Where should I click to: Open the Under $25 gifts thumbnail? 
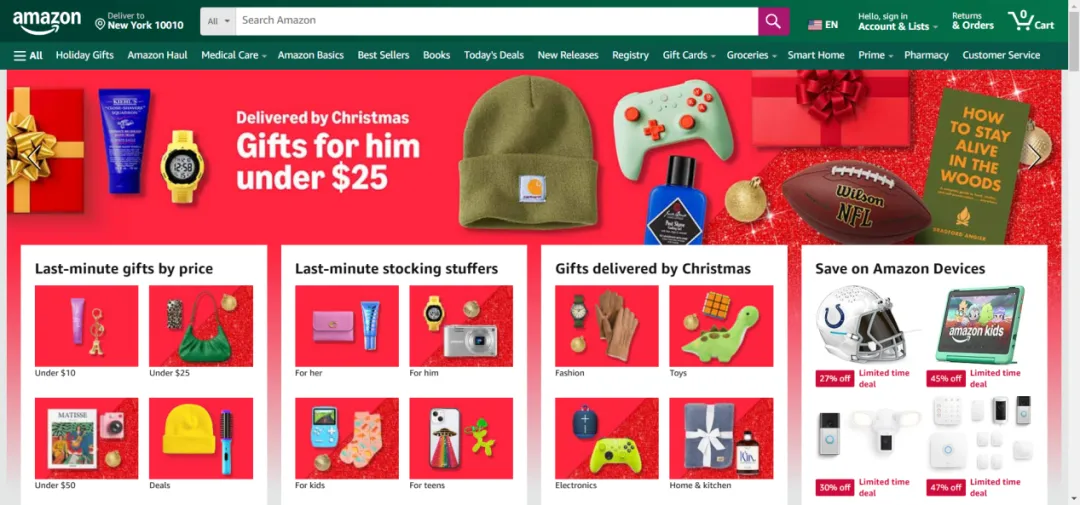201,326
